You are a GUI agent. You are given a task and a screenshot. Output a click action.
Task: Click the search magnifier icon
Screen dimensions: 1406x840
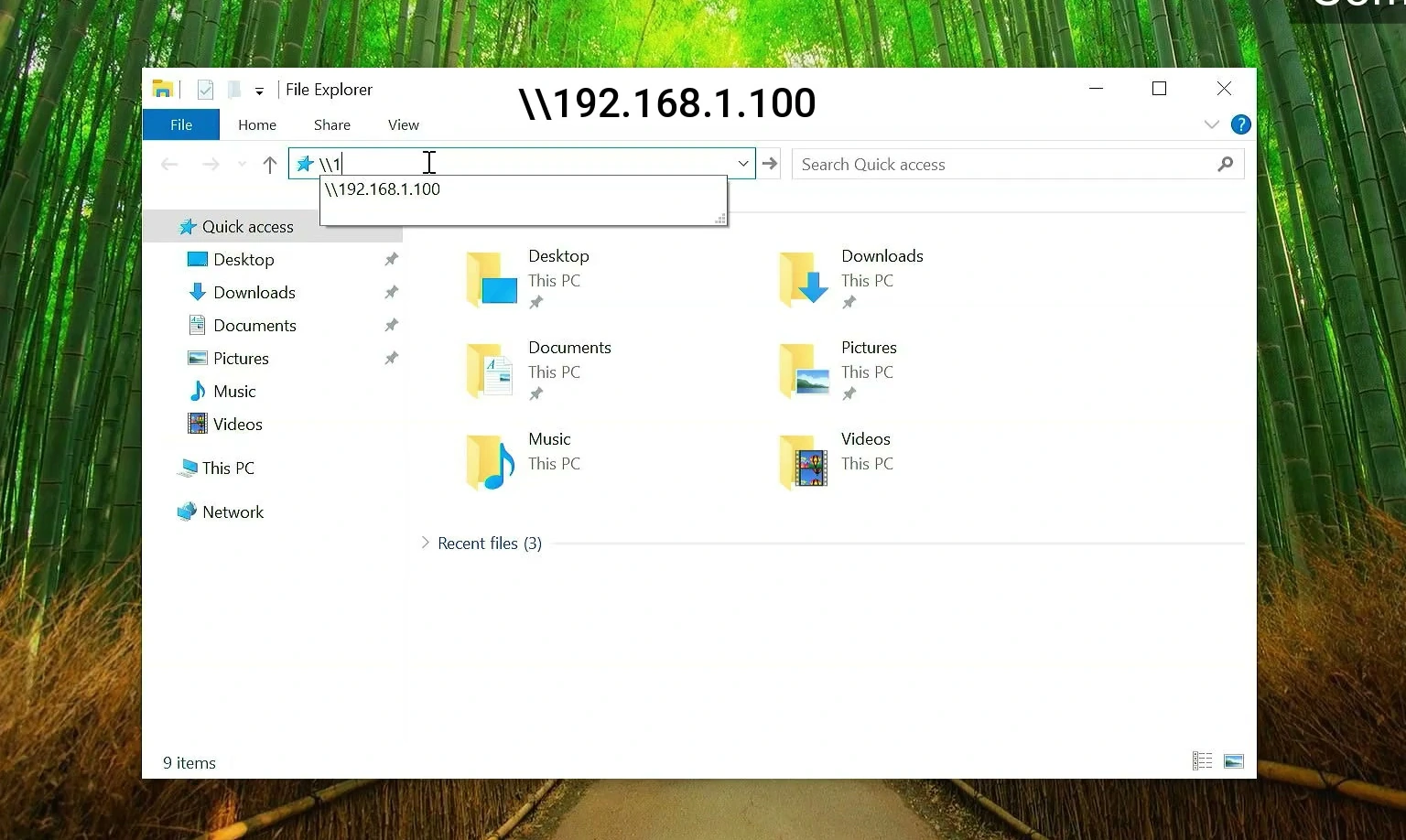[x=1226, y=165]
